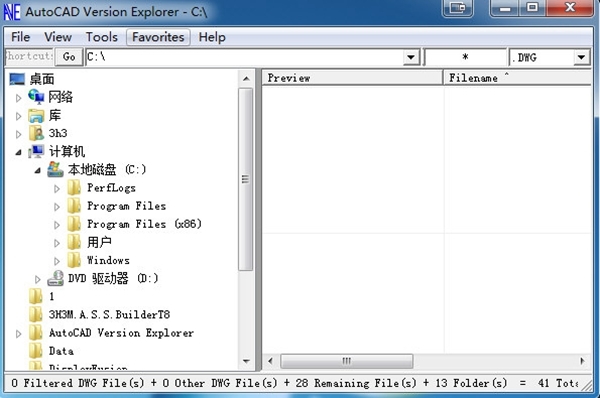Click the '13 Folder(s)' status text
This screenshot has height=398, width=600.
[471, 383]
